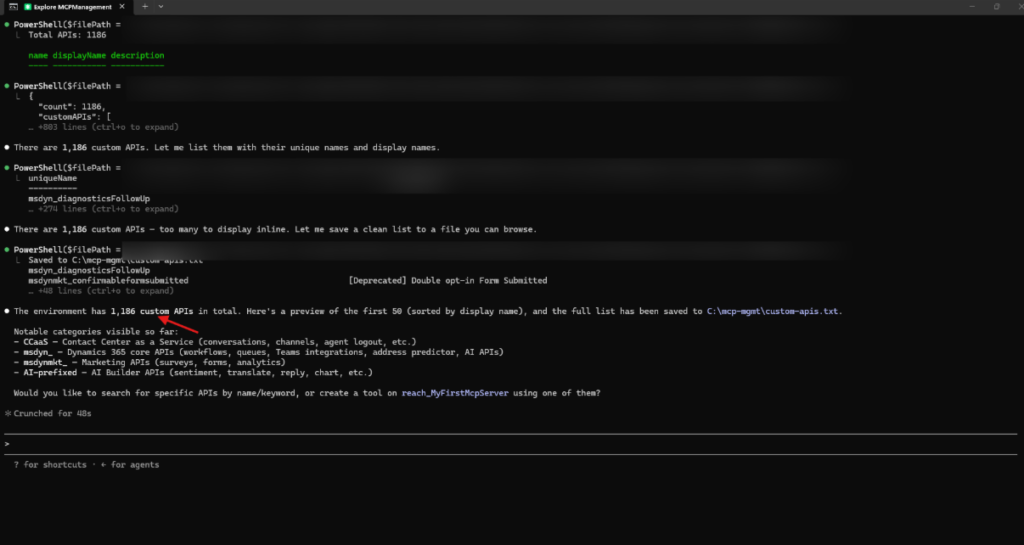Click 'msdynmkt_confirmableformsubmitted' text
The height and width of the screenshot is (545, 1024).
[x=108, y=281]
